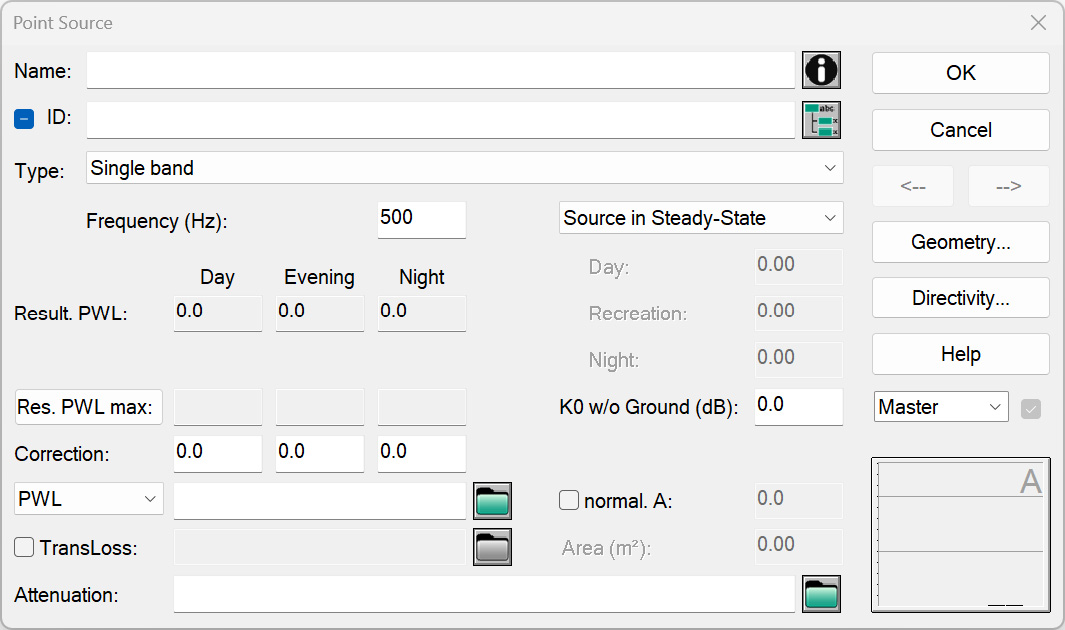Open the gray folder beside TransLoss

492,547
